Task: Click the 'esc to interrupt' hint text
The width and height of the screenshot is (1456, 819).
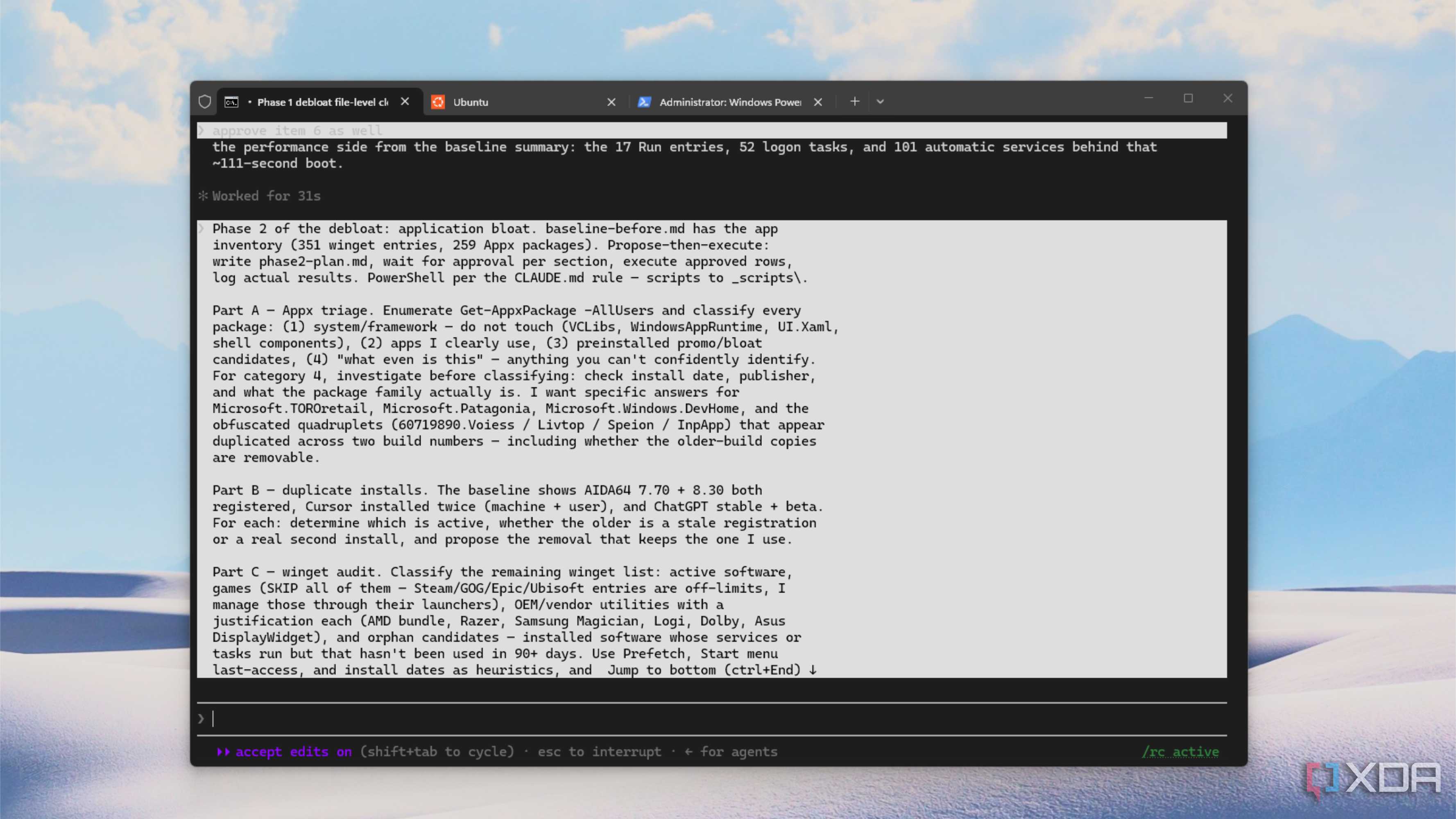Action: [599, 752]
